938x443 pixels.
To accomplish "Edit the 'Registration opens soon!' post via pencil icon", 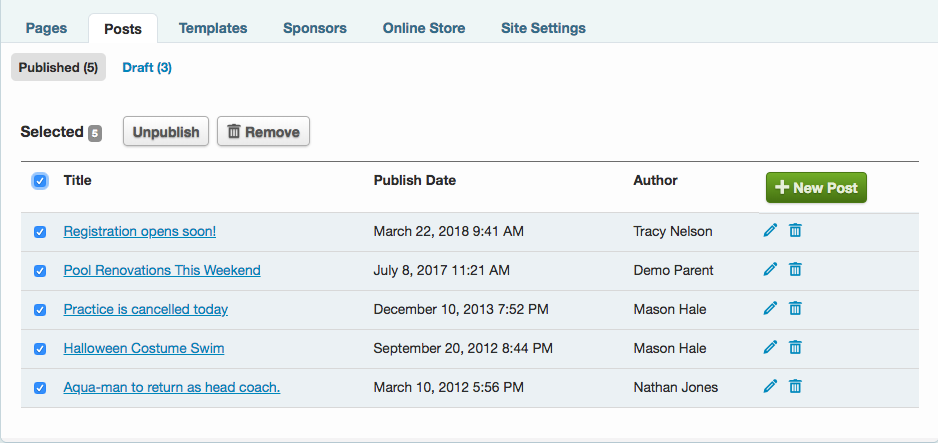I will (769, 231).
